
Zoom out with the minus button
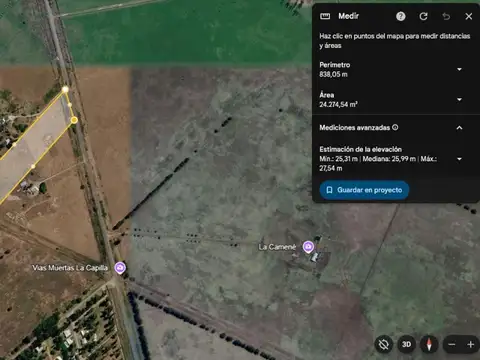pos(452,344)
